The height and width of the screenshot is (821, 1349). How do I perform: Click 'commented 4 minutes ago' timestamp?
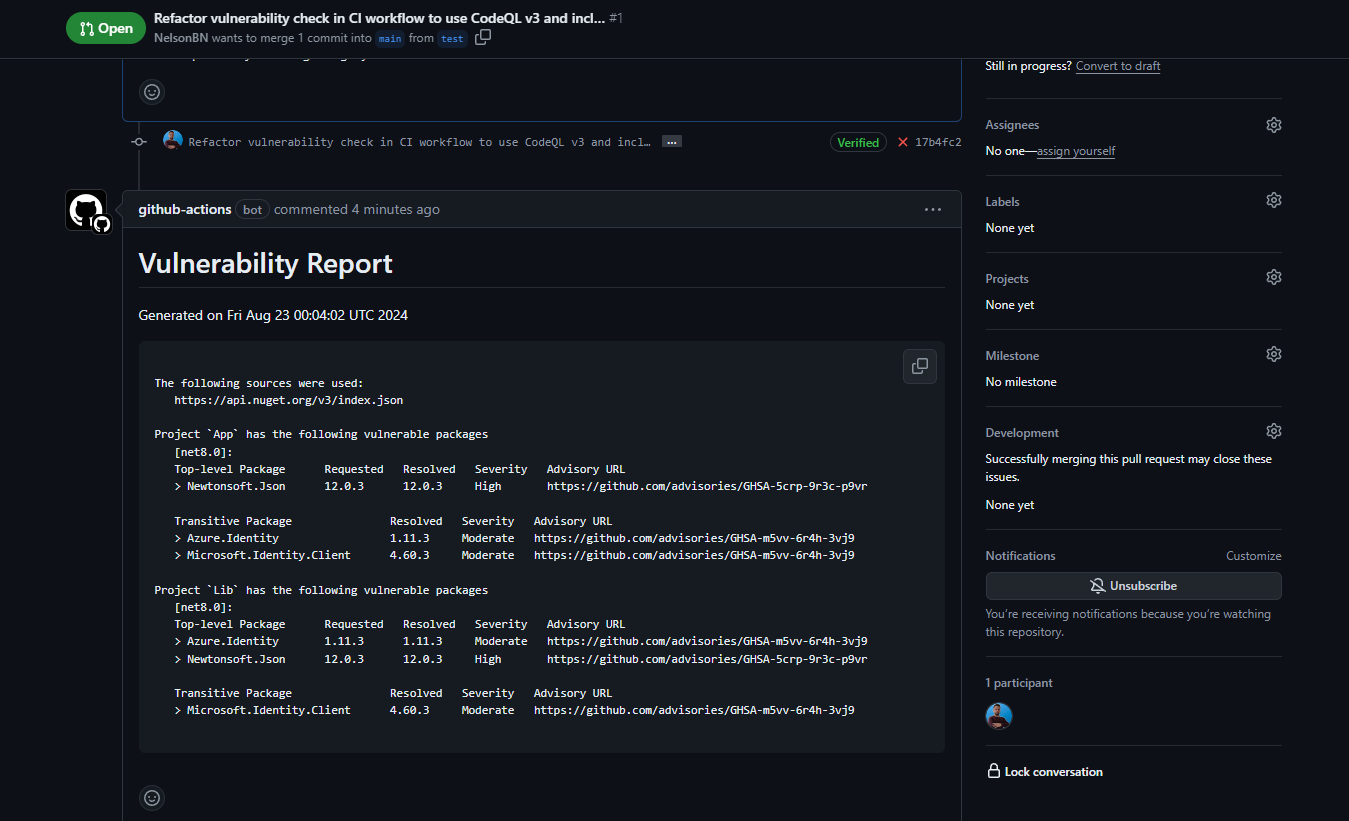tap(357, 209)
